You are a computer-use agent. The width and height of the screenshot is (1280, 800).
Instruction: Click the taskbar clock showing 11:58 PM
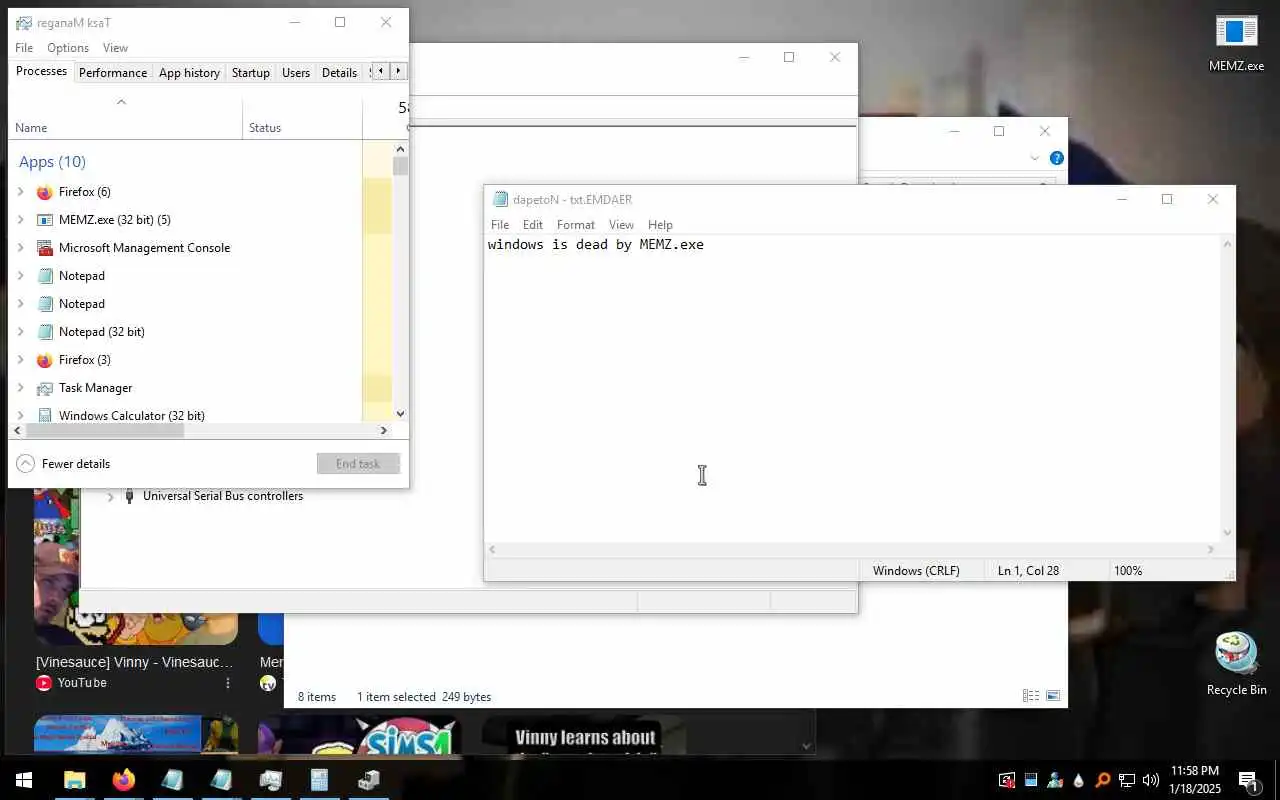(1195, 780)
